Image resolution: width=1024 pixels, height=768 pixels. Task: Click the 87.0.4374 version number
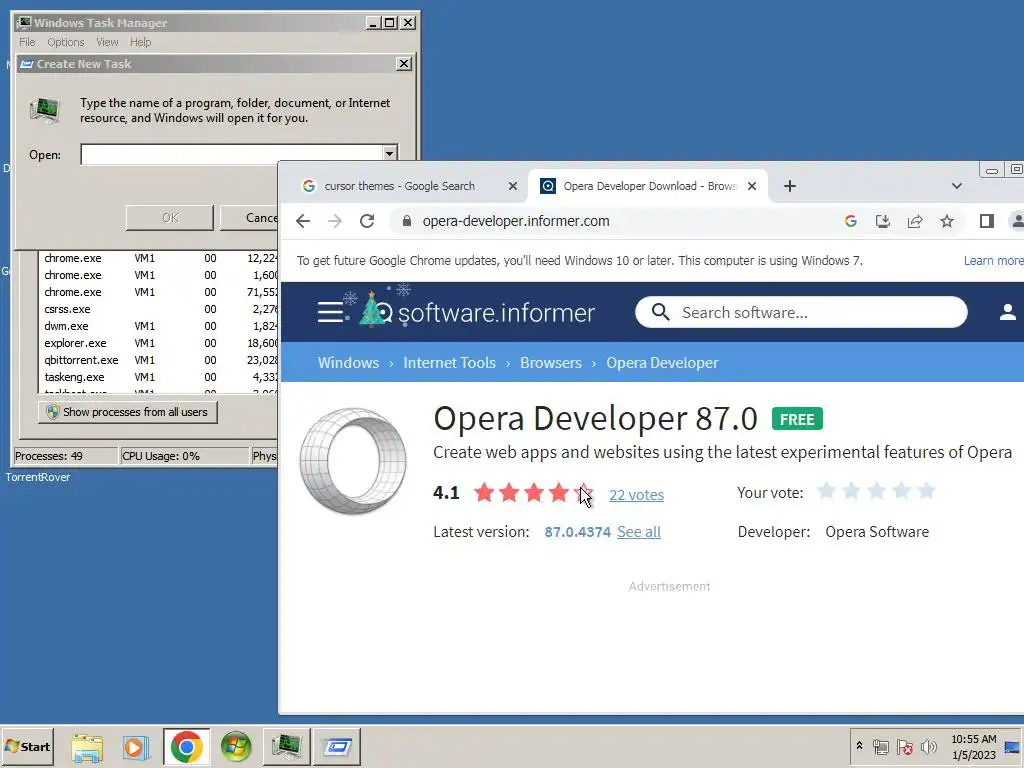(577, 532)
